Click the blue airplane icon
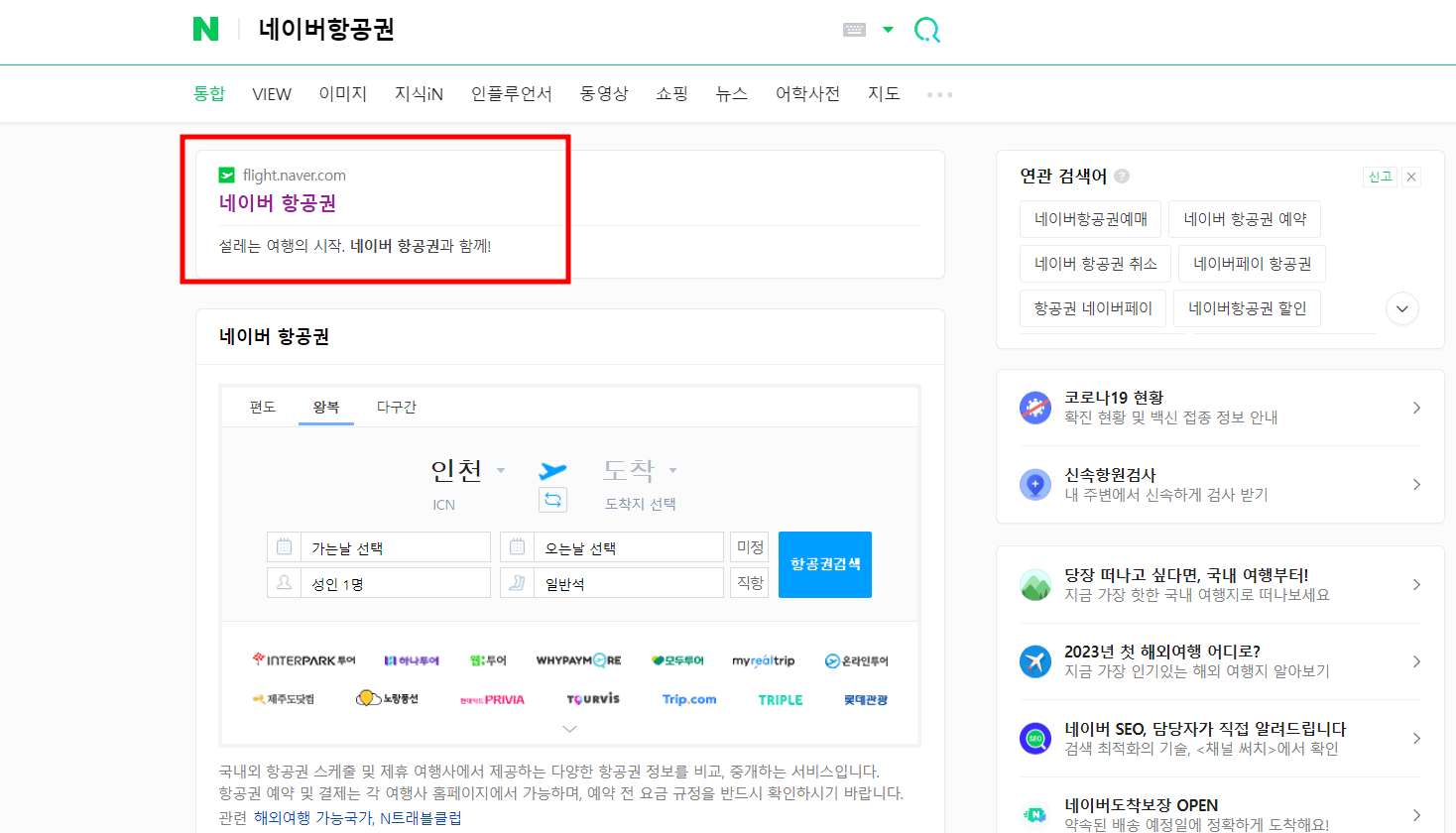1456x833 pixels. [x=552, y=470]
